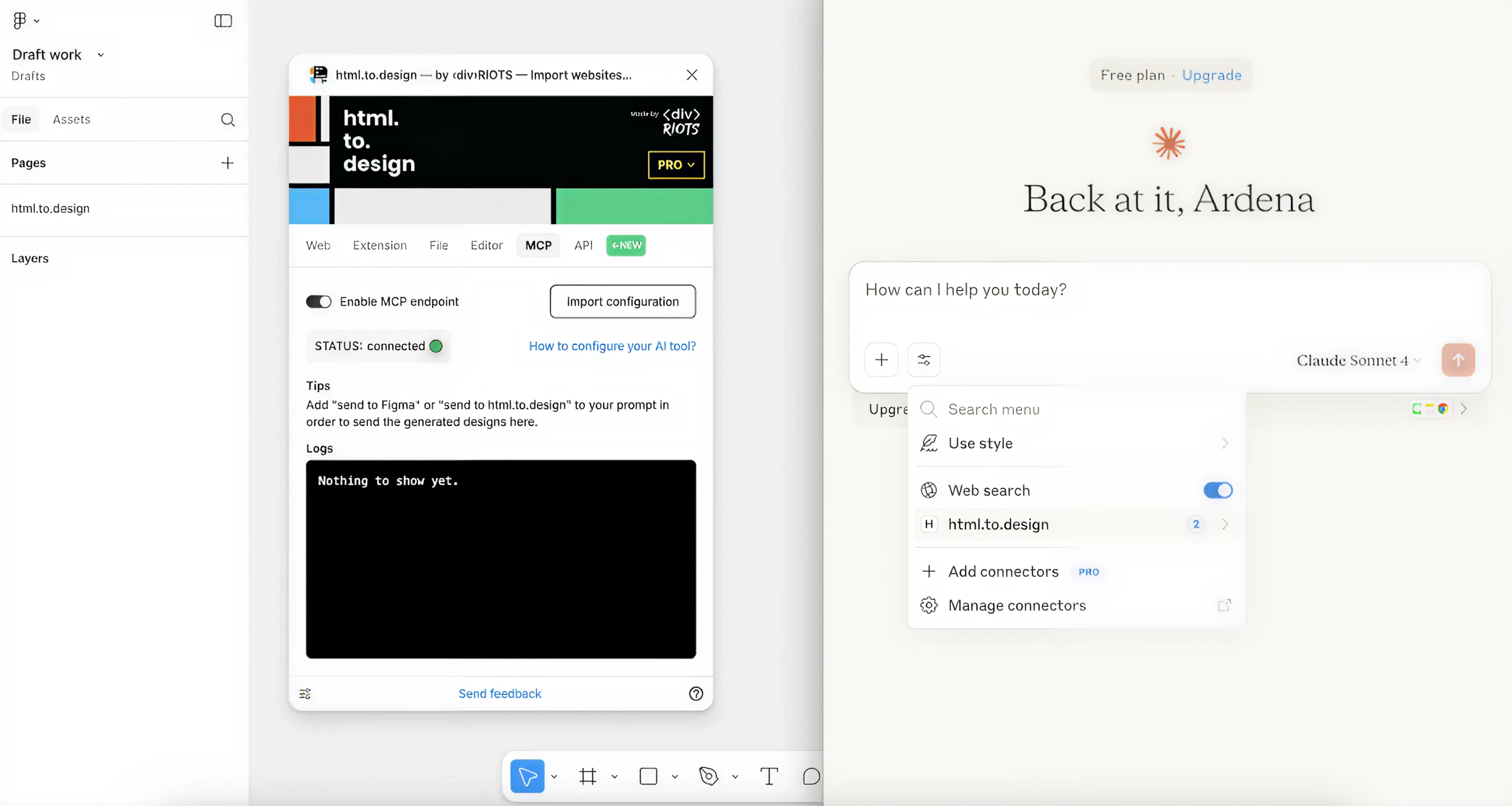The height and width of the screenshot is (806, 1512).
Task: Select the File tab in Figma sidebar
Action: (21, 119)
